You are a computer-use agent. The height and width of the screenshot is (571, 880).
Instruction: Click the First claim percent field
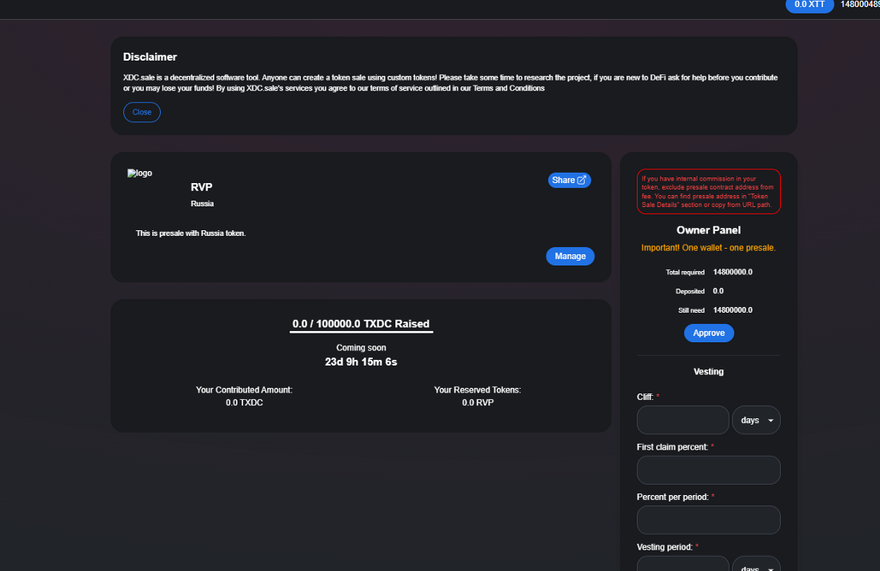click(x=708, y=470)
